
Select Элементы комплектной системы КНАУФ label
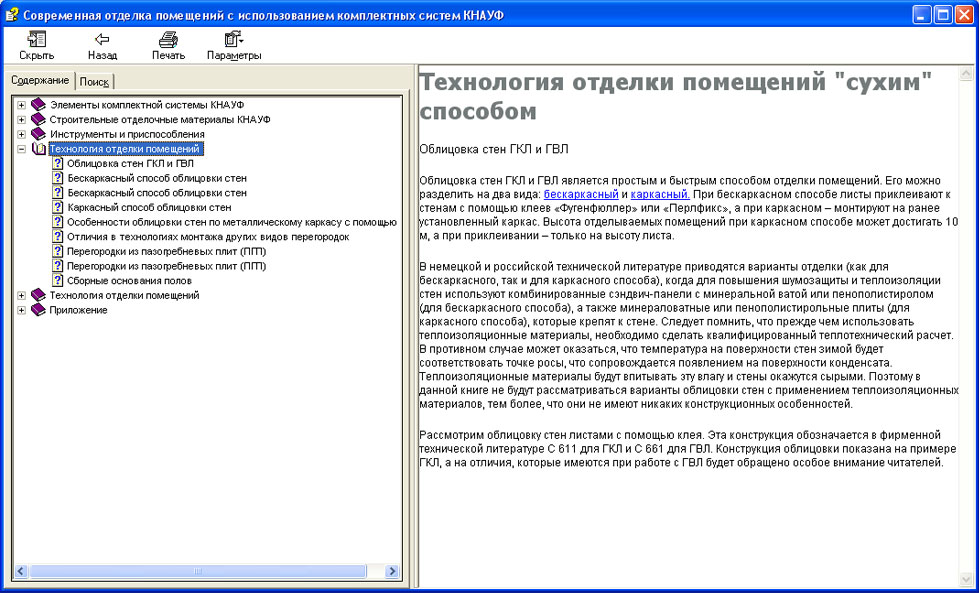(x=147, y=105)
